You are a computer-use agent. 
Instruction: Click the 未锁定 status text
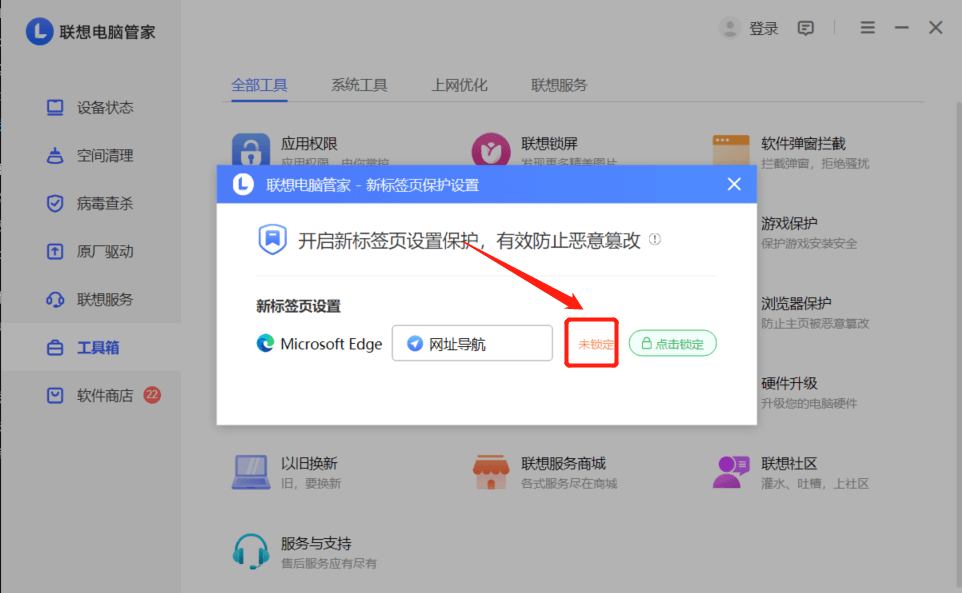click(596, 344)
